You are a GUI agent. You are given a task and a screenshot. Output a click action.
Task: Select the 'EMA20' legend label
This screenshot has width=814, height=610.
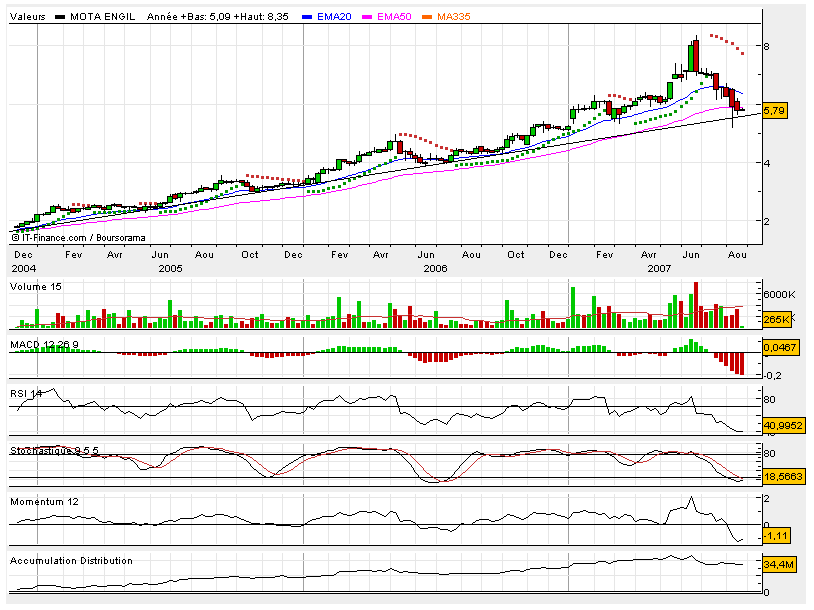(x=334, y=17)
